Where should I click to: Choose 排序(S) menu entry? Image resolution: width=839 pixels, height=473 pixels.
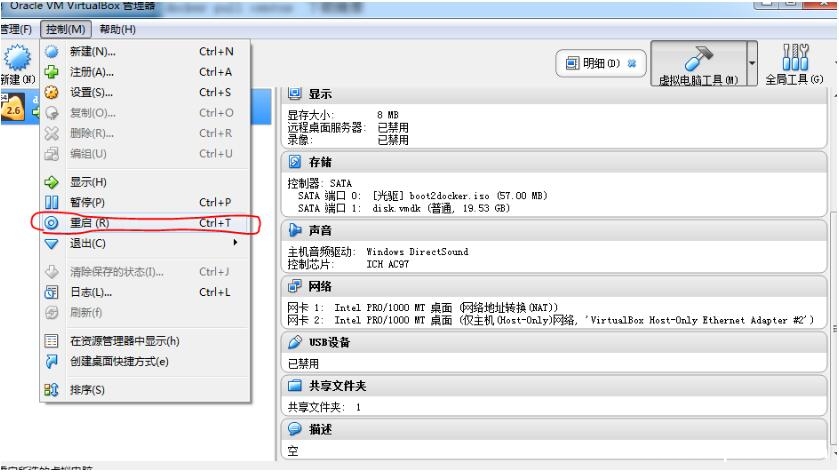click(144, 390)
